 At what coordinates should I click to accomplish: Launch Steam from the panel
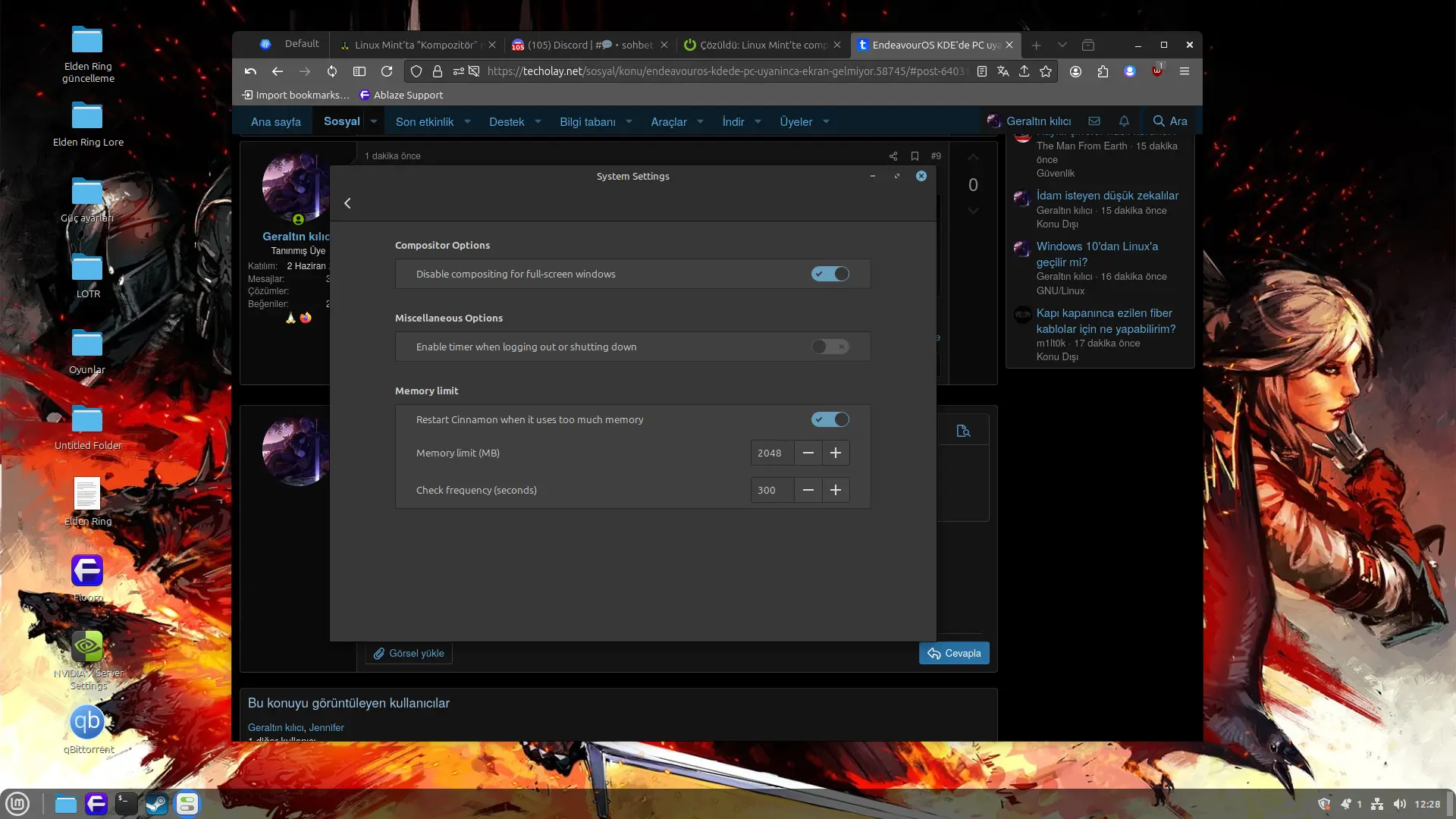[x=156, y=803]
